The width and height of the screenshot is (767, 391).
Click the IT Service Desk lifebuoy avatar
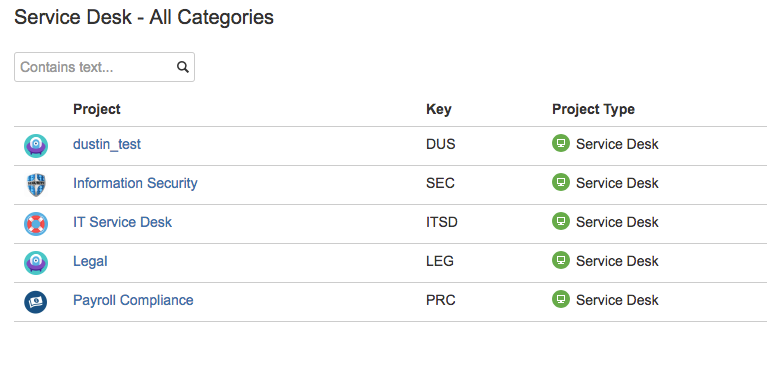point(36,224)
